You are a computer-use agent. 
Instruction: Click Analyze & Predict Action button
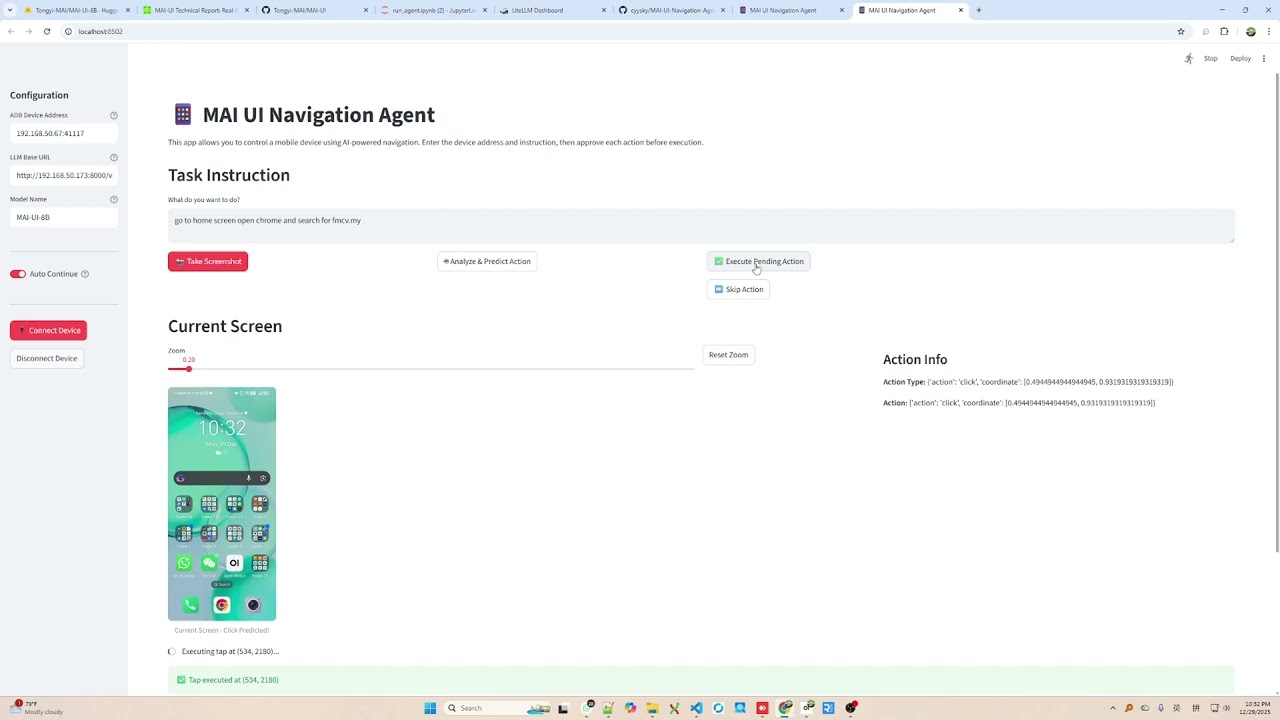(486, 261)
